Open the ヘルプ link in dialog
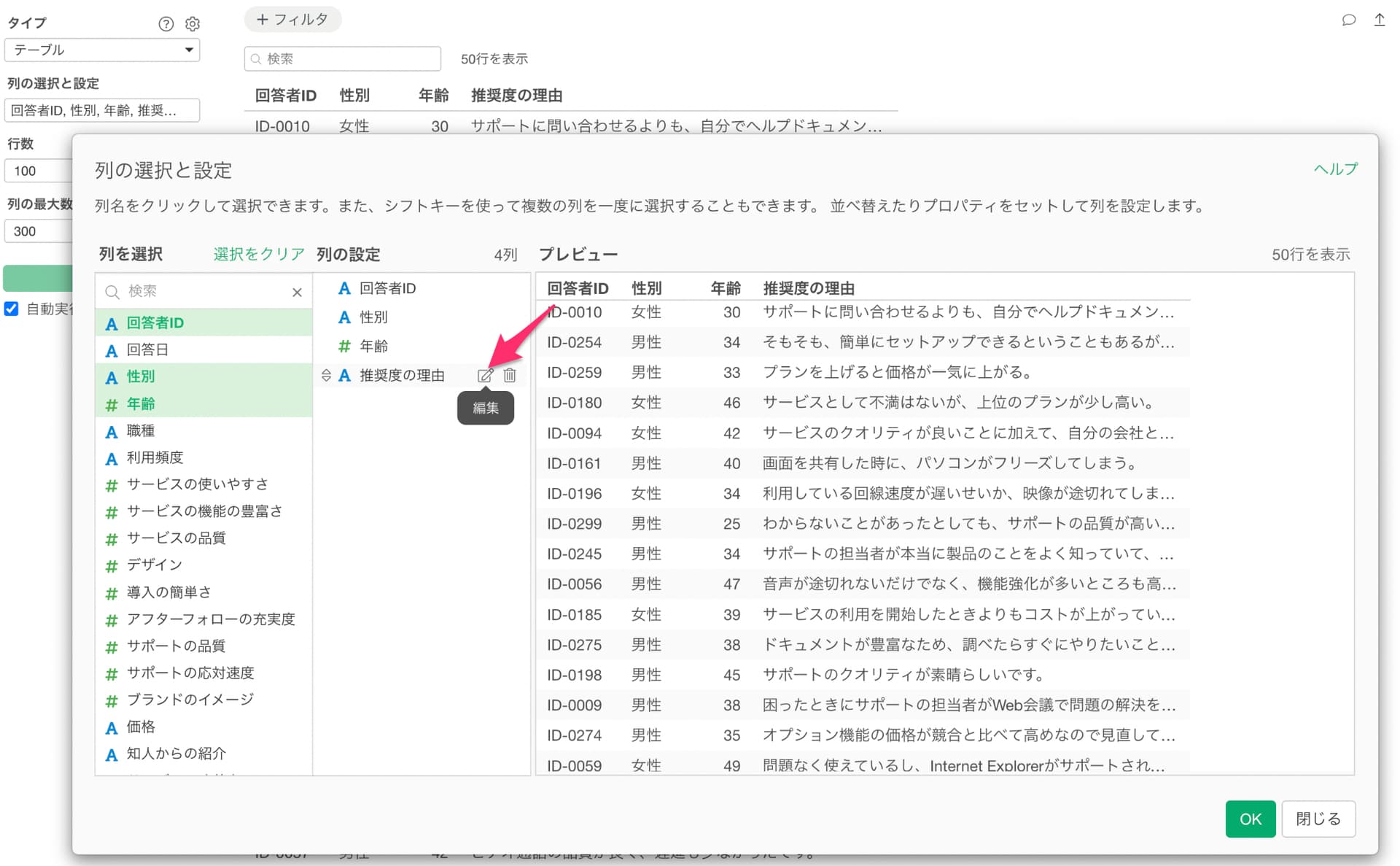The width and height of the screenshot is (1400, 866). tap(1335, 169)
